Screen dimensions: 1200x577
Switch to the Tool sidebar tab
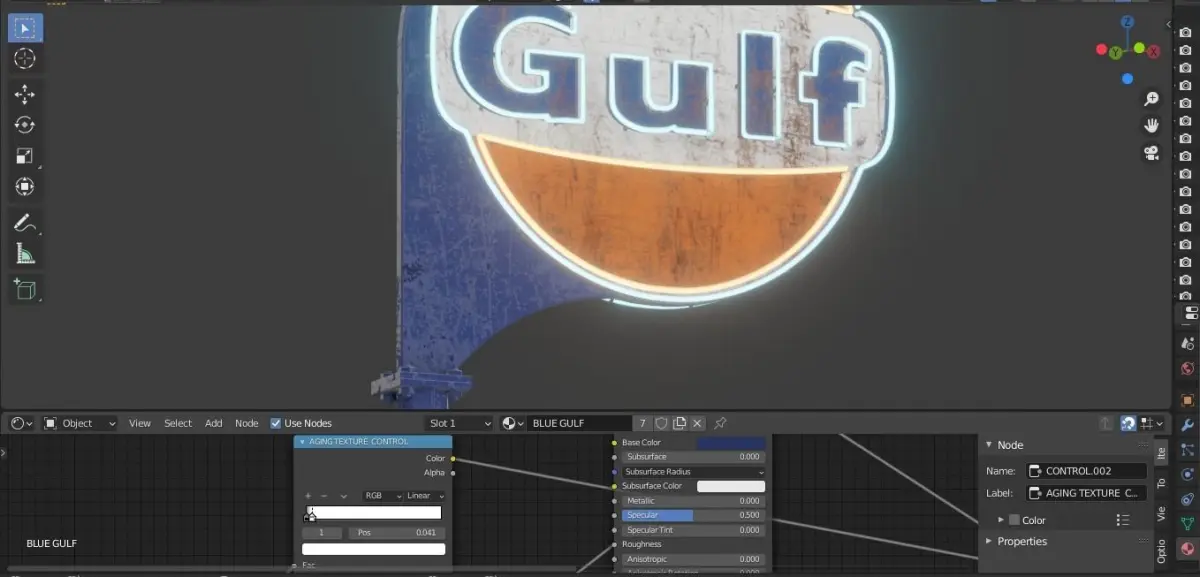tap(1161, 482)
